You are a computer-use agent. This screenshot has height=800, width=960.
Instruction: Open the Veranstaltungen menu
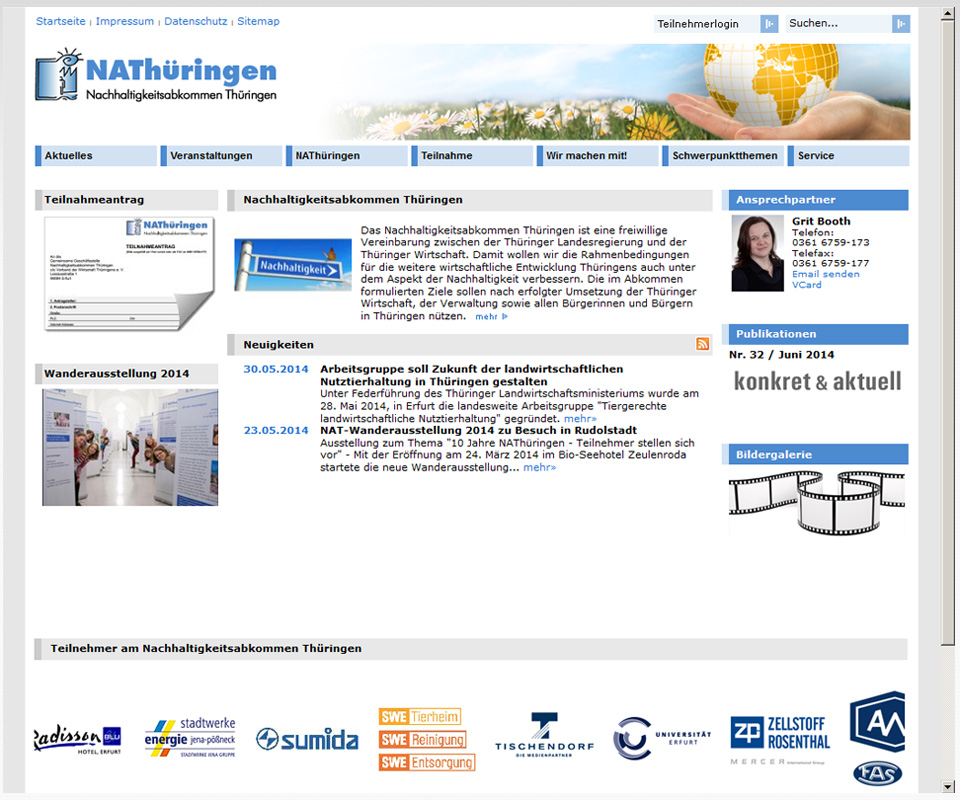pyautogui.click(x=222, y=155)
